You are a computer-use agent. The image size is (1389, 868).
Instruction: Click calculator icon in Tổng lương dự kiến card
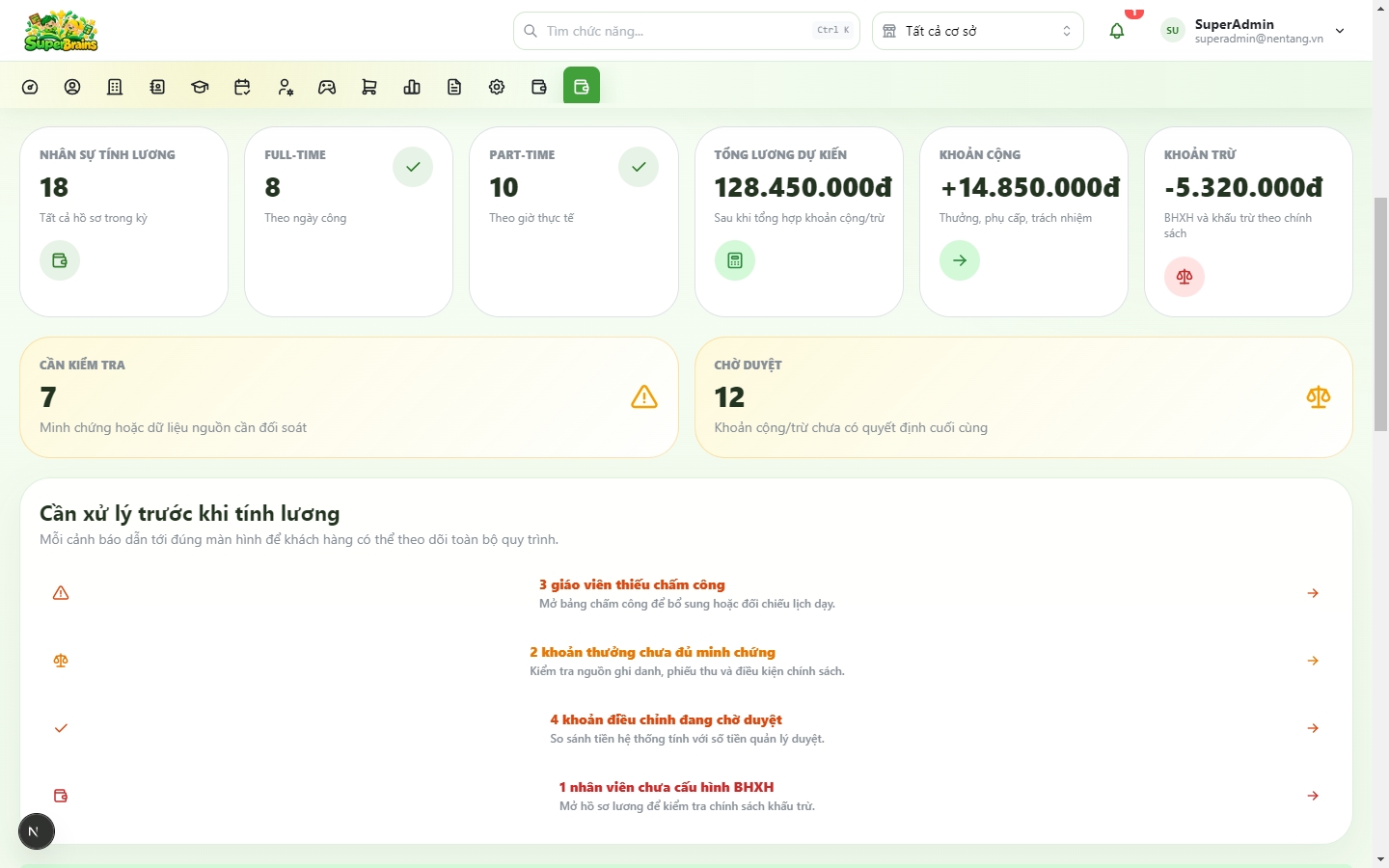(735, 260)
